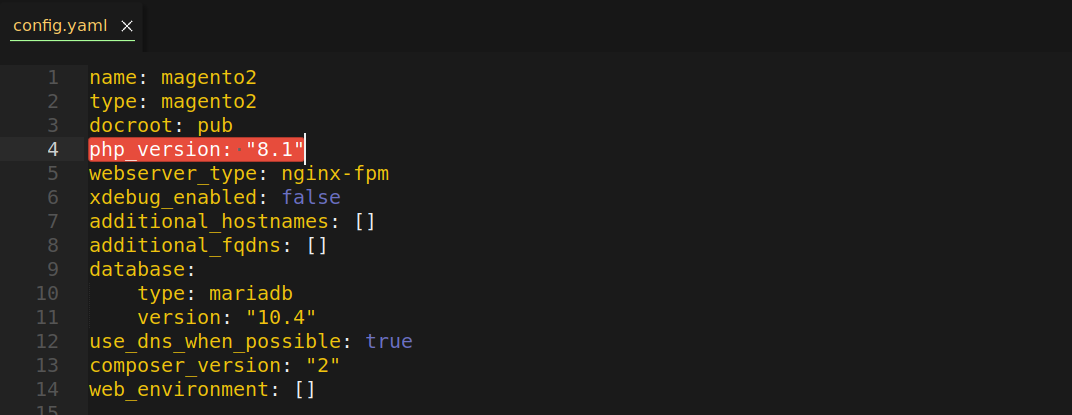Click line number 12 in gutter
The image size is (1072, 415).
click(x=47, y=340)
